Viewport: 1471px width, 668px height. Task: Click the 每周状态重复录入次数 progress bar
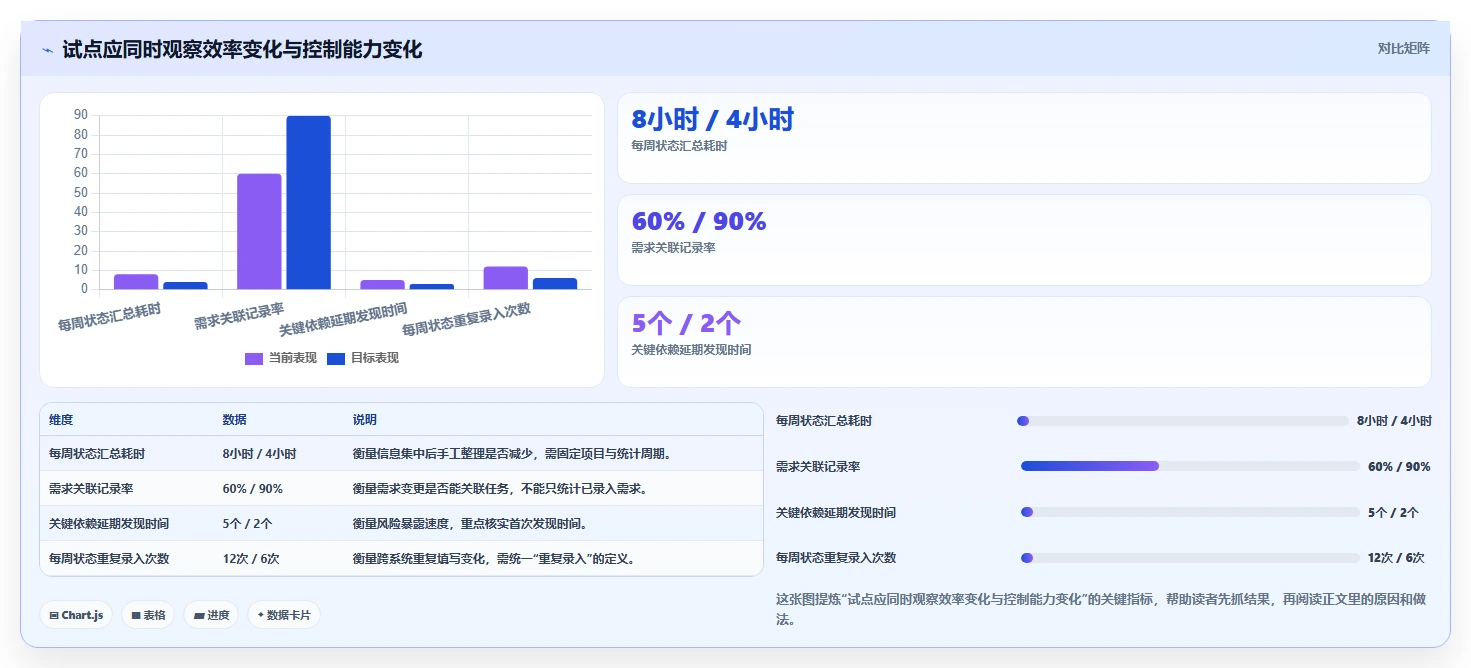1190,558
